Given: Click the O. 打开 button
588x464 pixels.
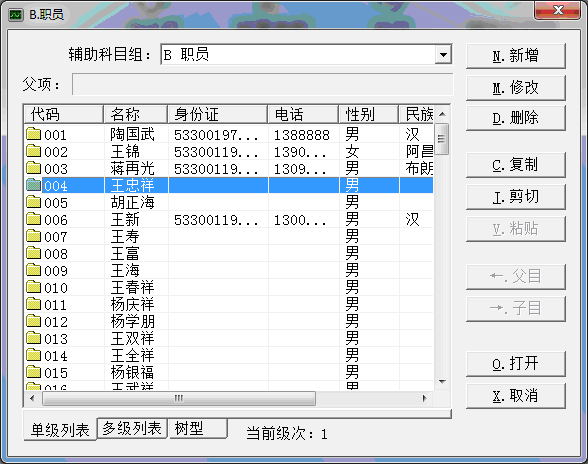Looking at the screenshot, I should point(516,364).
